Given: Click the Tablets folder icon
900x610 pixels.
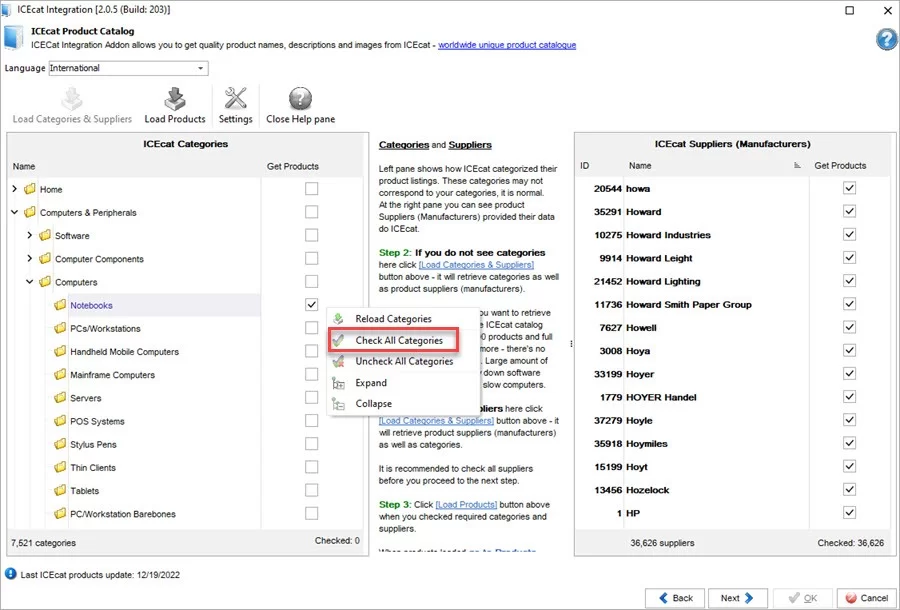Looking at the screenshot, I should (60, 491).
